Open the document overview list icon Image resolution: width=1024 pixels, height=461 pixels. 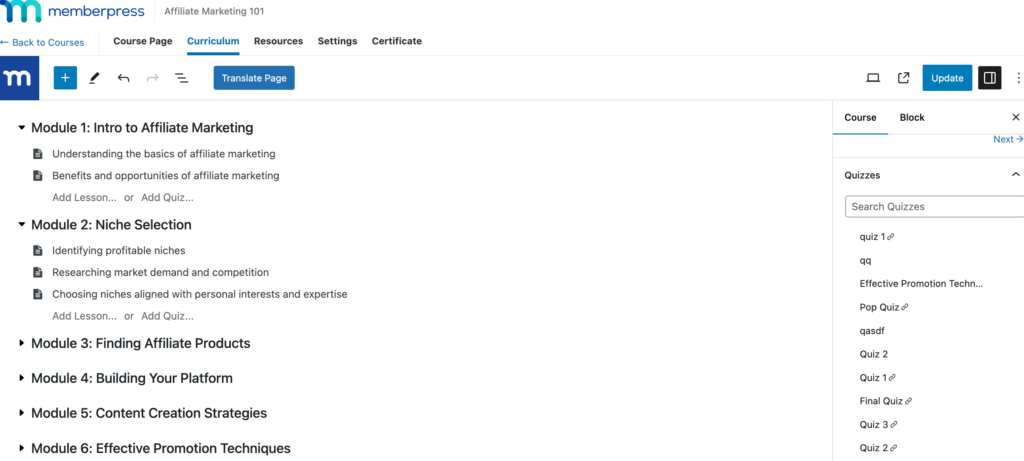pyautogui.click(x=182, y=78)
